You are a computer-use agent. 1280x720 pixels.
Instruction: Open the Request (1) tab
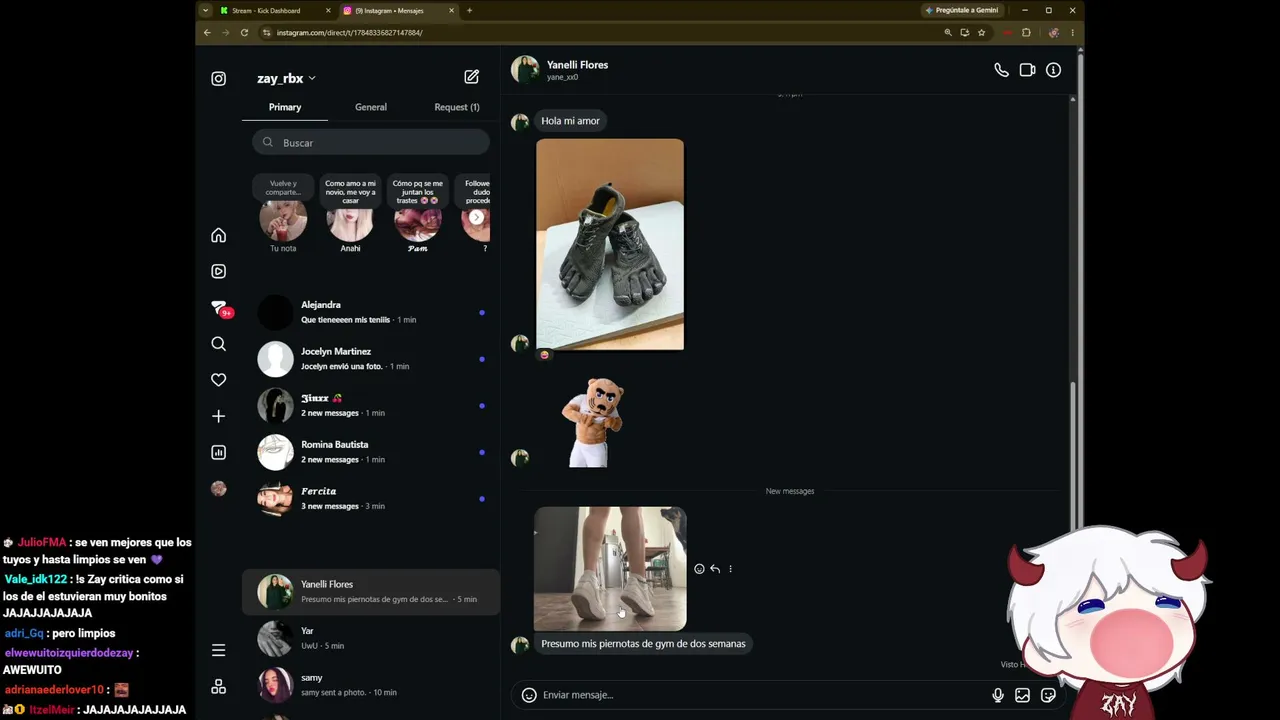point(457,107)
